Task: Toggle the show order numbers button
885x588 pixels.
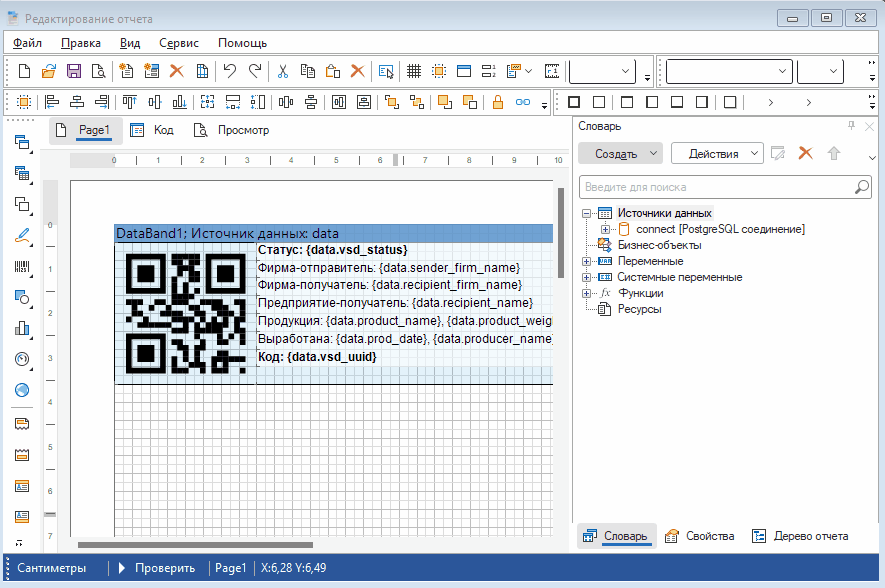Action: [x=489, y=71]
